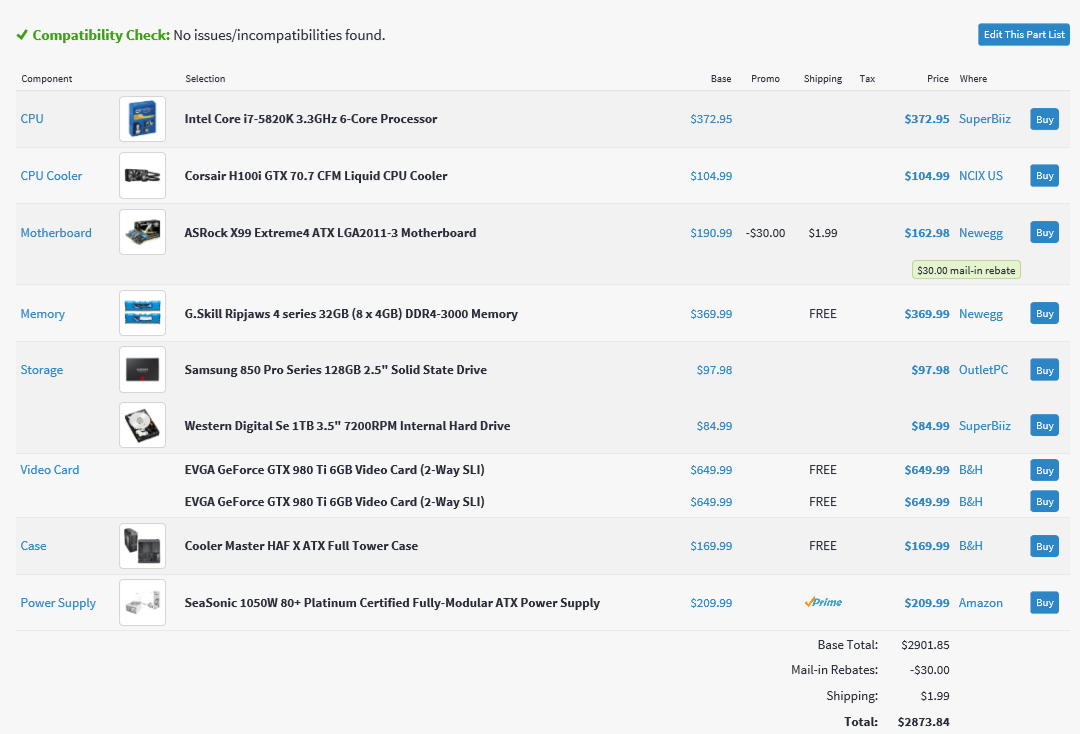The image size is (1080, 734).
Task: Click the SeaSonic power supply thumbnail
Action: [142, 603]
